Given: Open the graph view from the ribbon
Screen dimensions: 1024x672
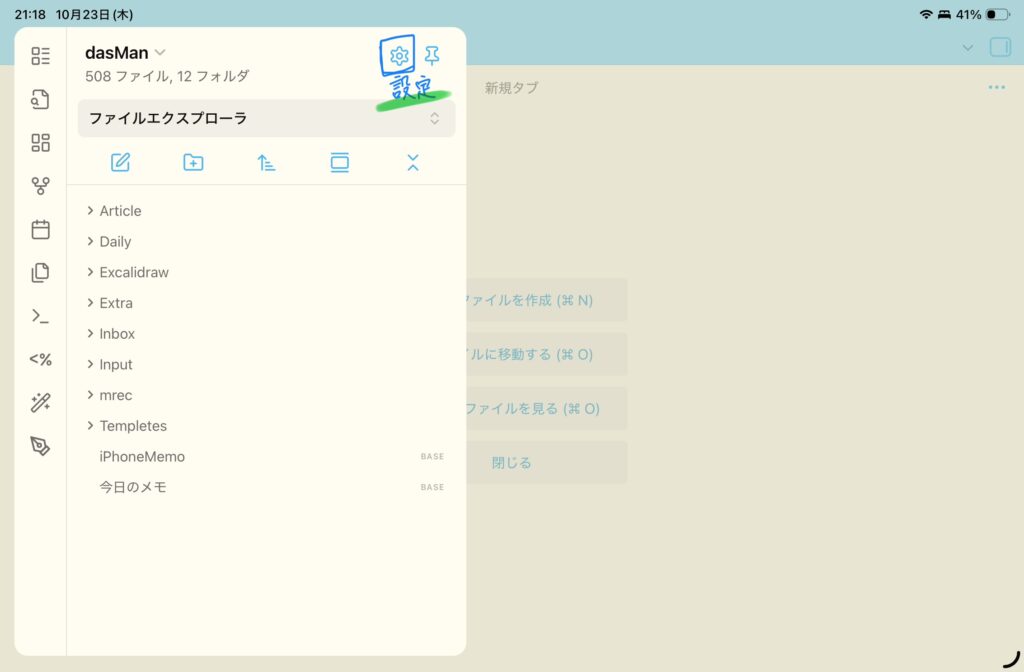Looking at the screenshot, I should click(x=40, y=186).
